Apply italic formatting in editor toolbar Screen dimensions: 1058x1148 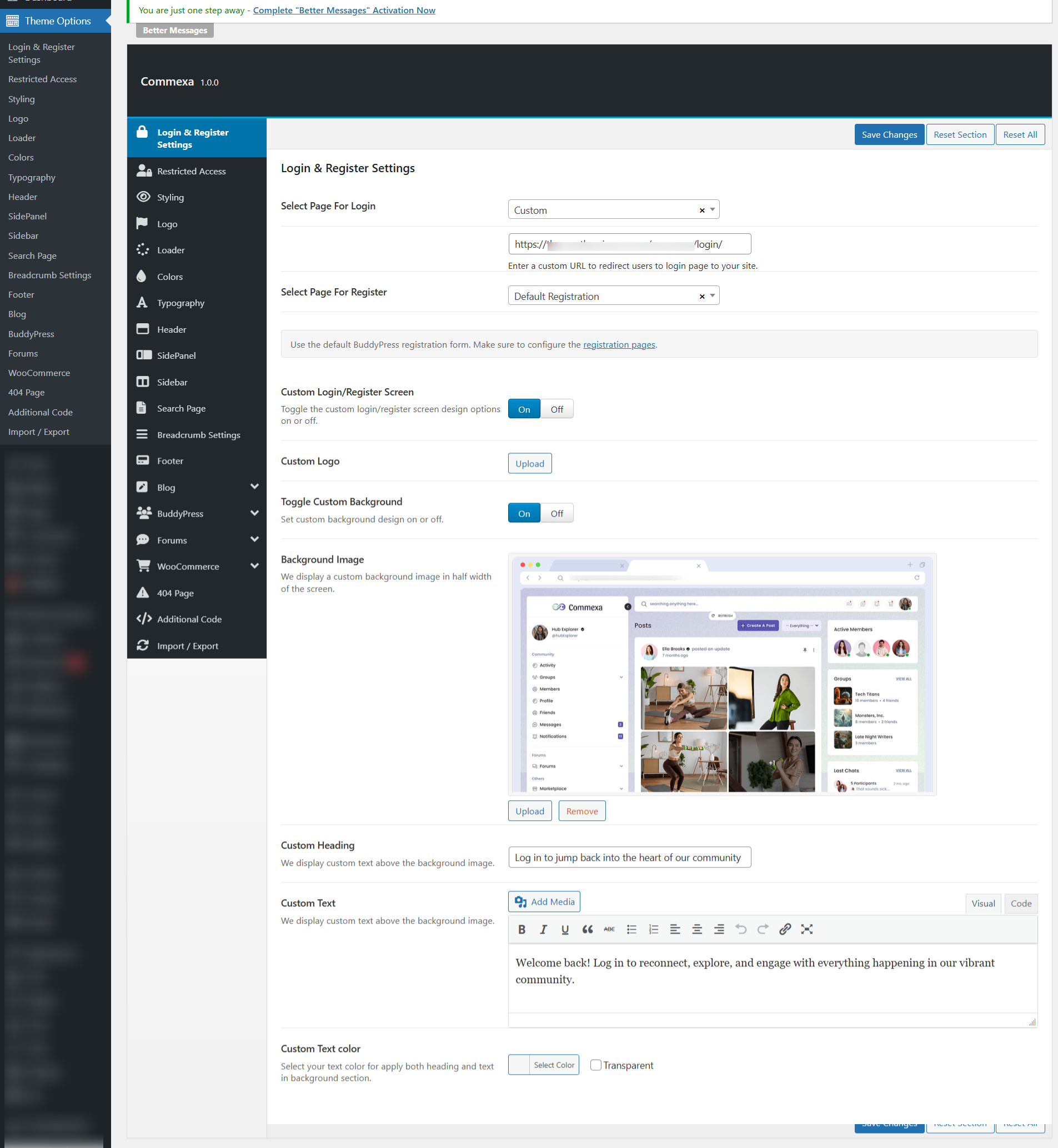click(543, 929)
